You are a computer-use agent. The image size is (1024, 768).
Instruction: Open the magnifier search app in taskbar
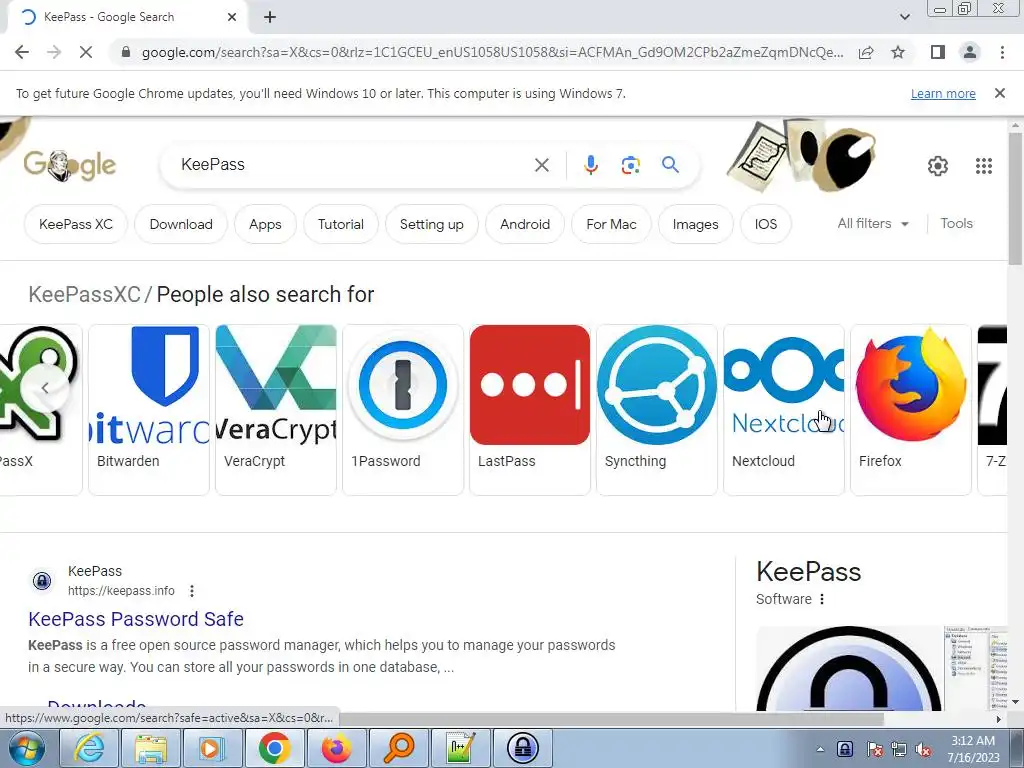(x=398, y=748)
